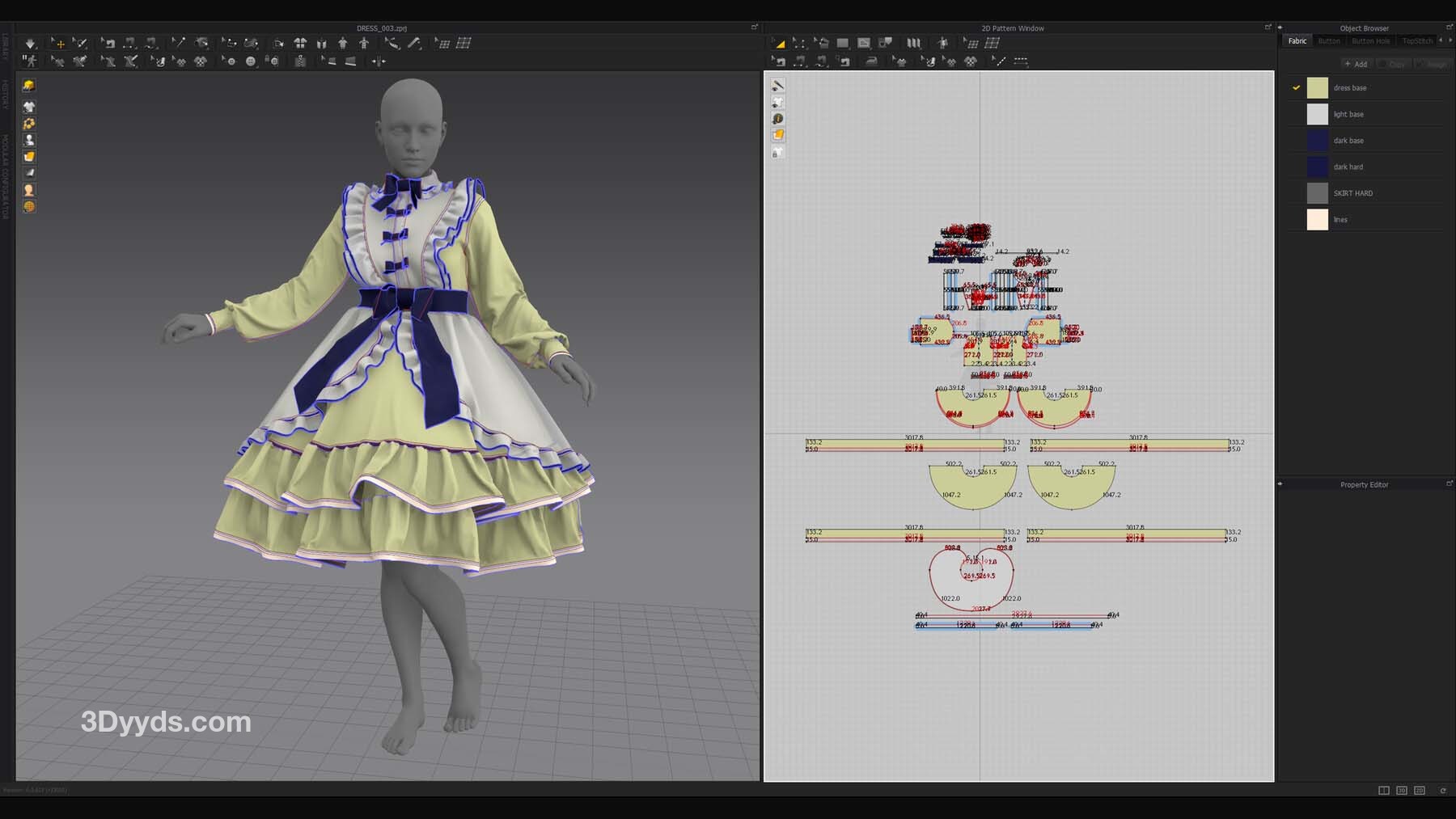This screenshot has width=1456, height=819.
Task: Switch to the Button tab
Action: [x=1328, y=41]
